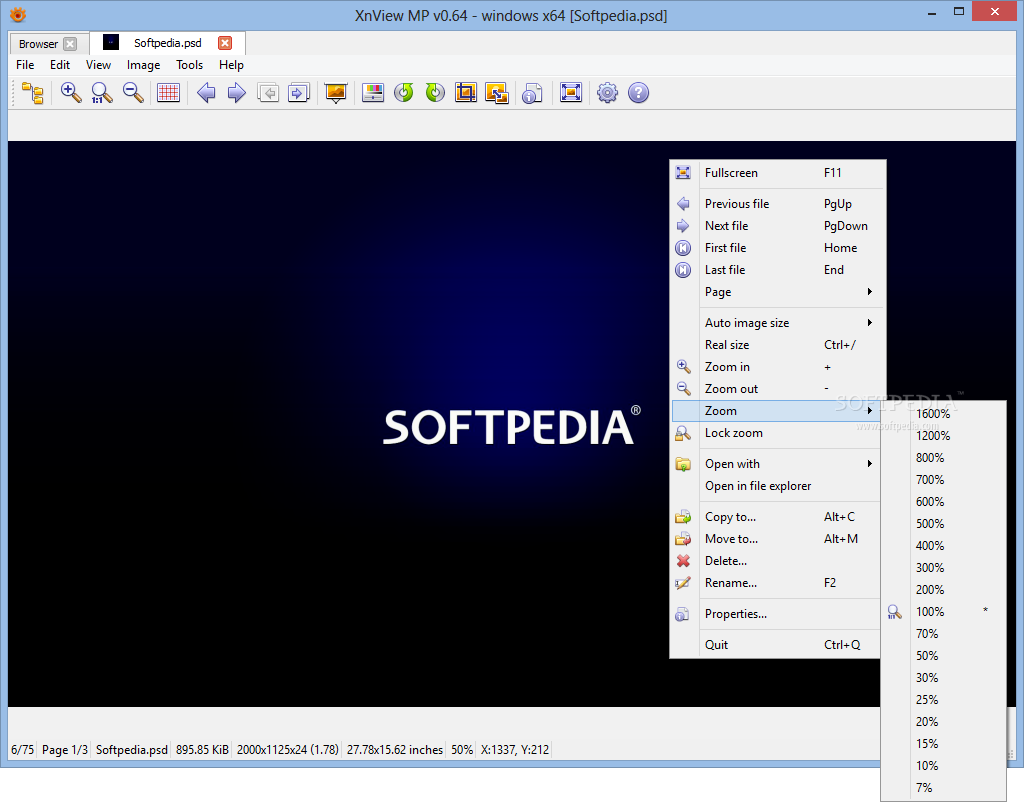Viewport: 1024px width, 802px height.
Task: Set zoom to 200%
Action: (x=944, y=590)
